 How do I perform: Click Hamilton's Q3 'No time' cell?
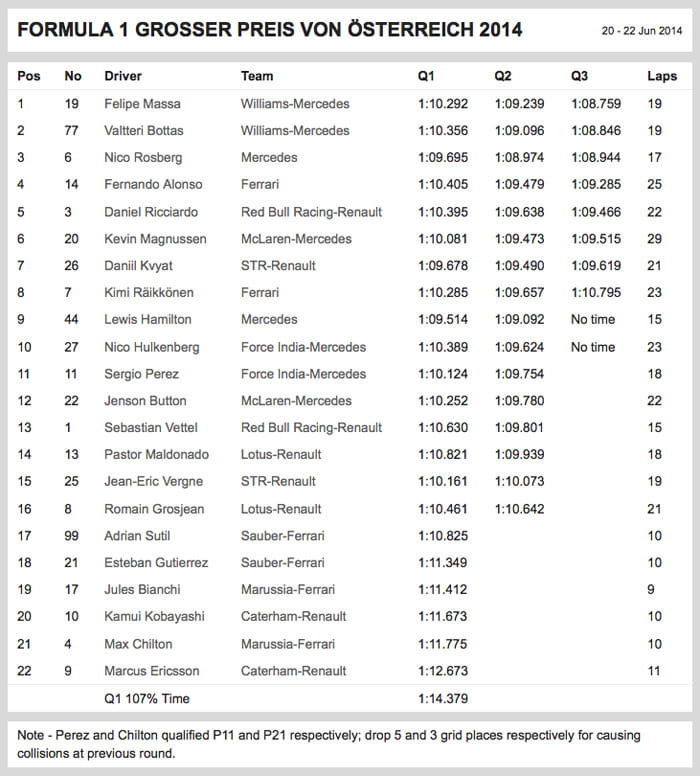[x=593, y=320]
